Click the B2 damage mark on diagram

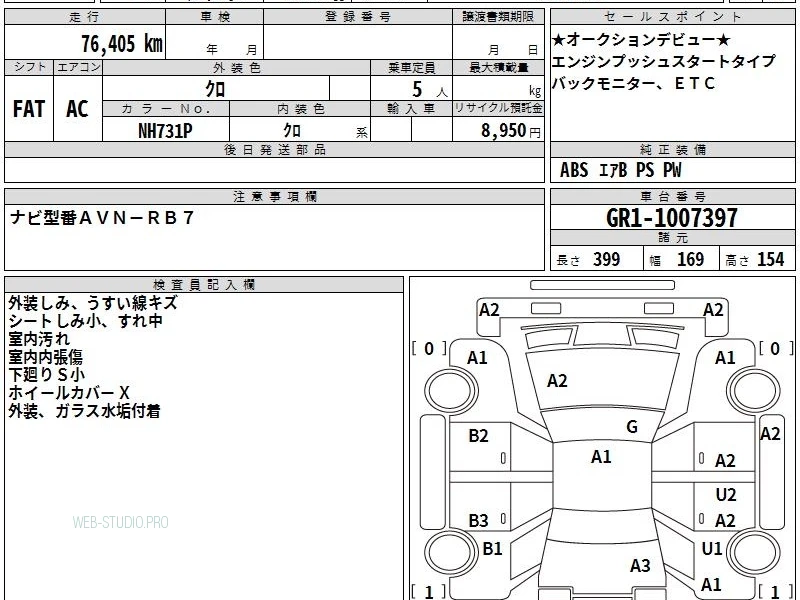point(478,436)
